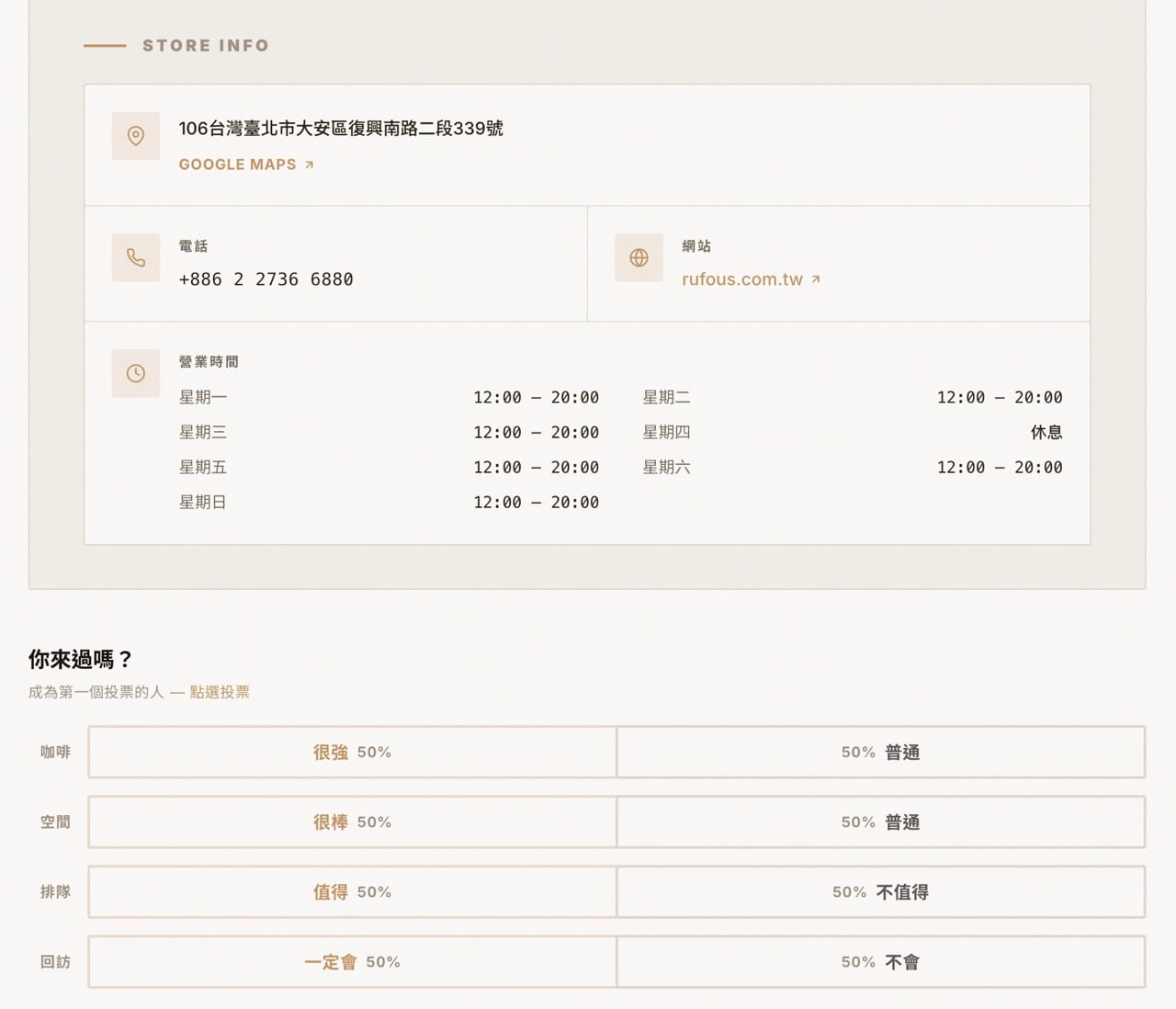Click the map pin inside the address card
Screen dimensions: 1176x1009
pos(135,135)
